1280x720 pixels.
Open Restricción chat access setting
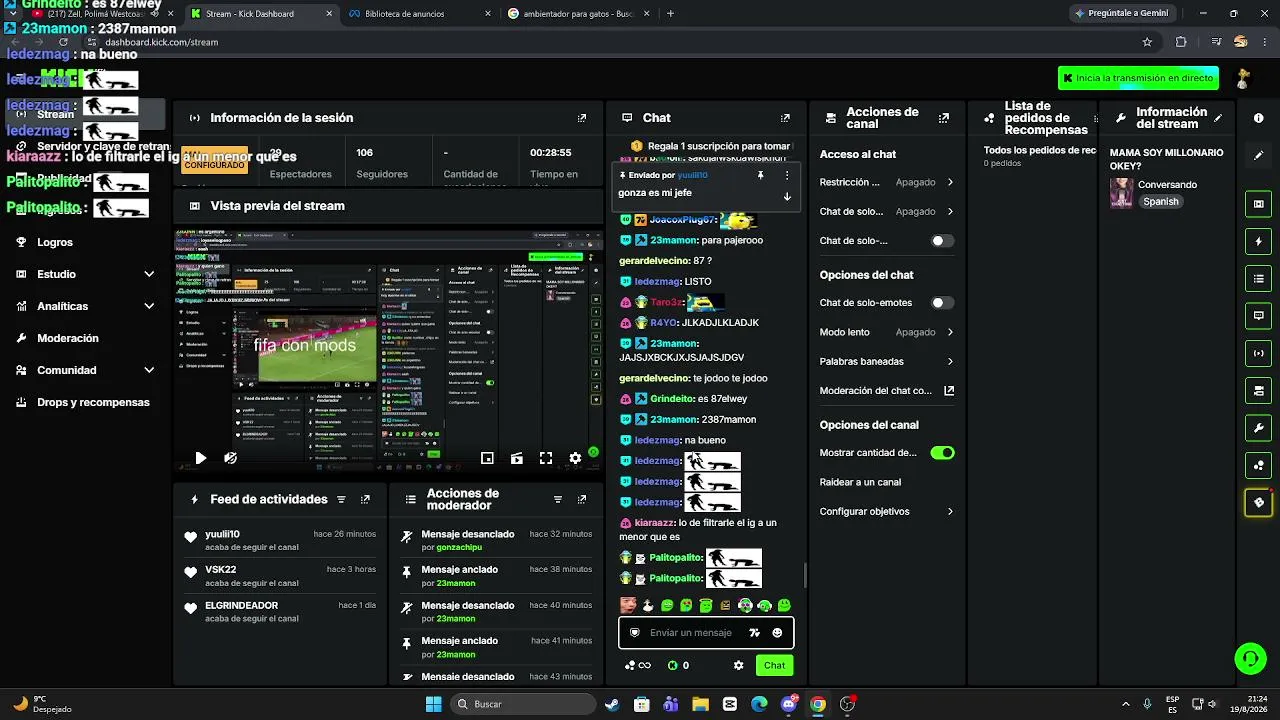click(x=887, y=183)
